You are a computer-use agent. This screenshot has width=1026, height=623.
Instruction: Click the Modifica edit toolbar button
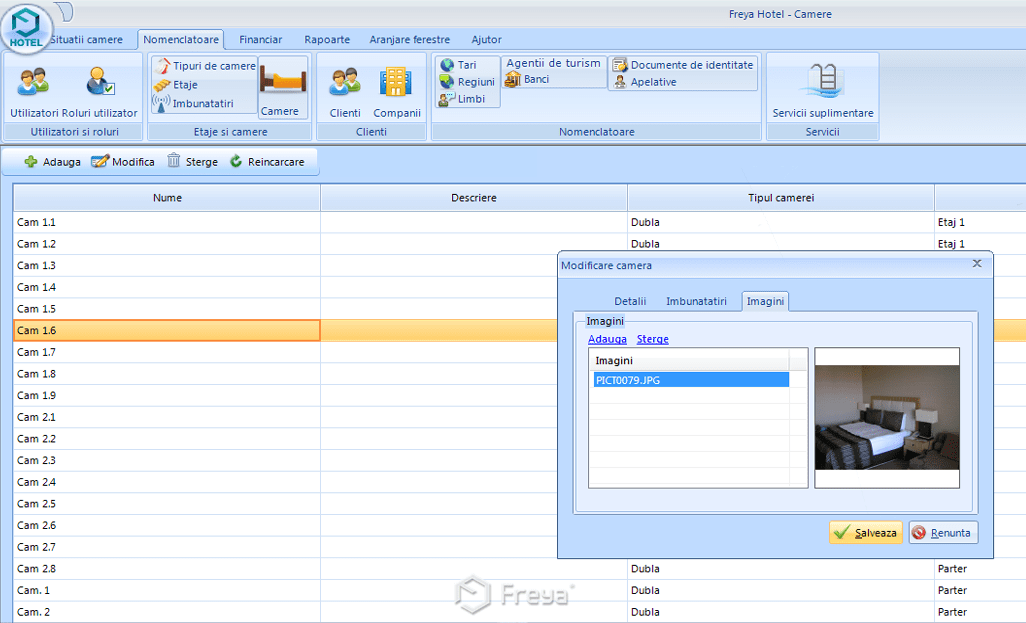click(123, 162)
